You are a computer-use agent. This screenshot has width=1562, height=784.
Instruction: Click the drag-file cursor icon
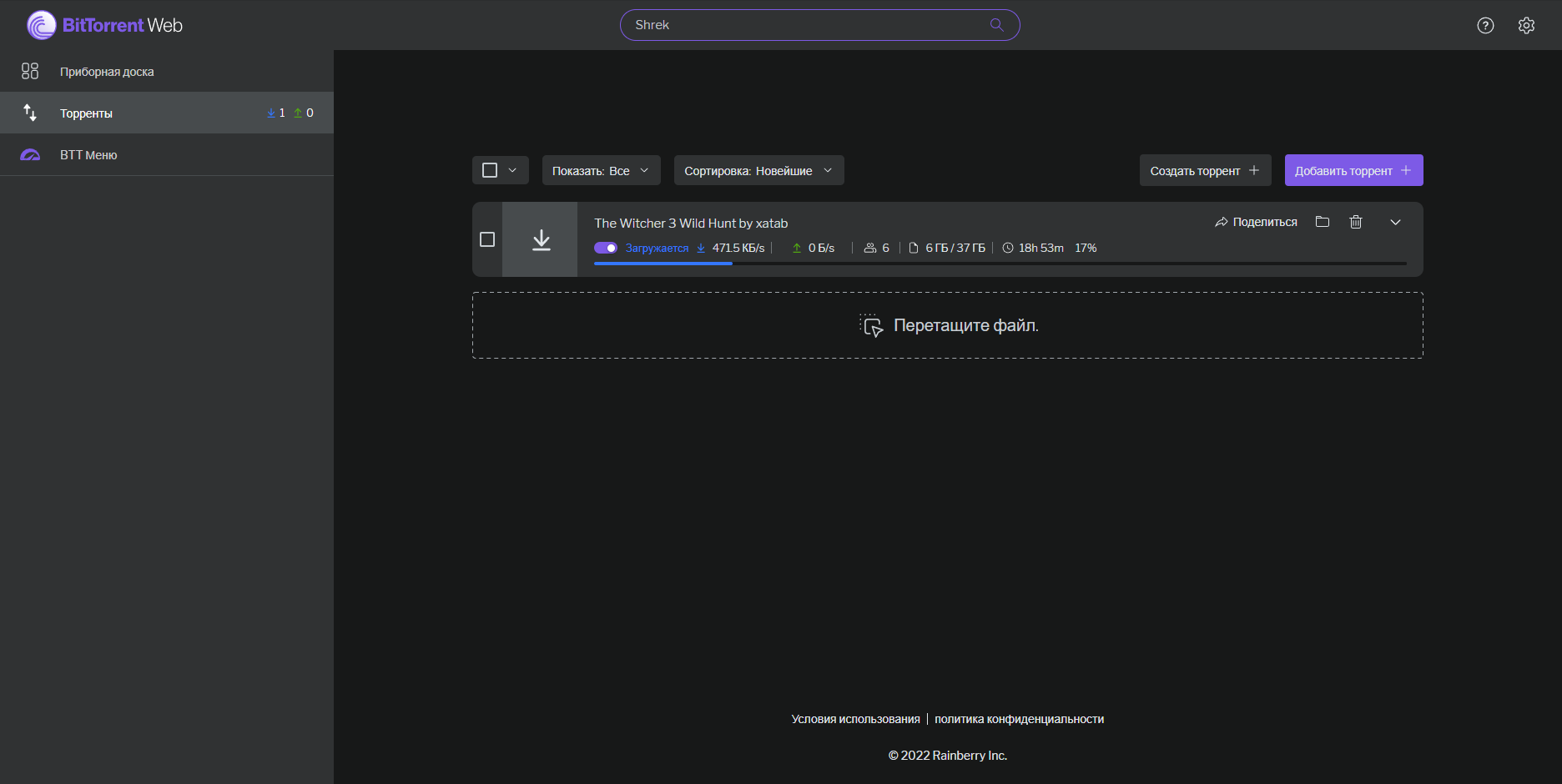pos(871,325)
